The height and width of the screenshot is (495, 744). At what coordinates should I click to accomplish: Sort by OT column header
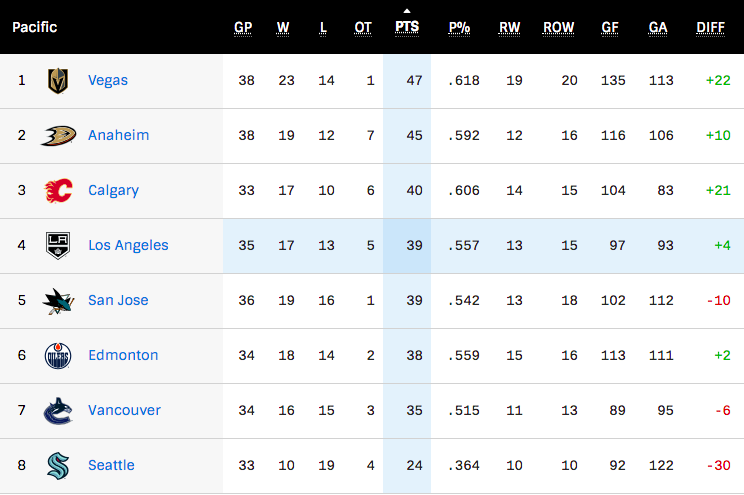(363, 28)
